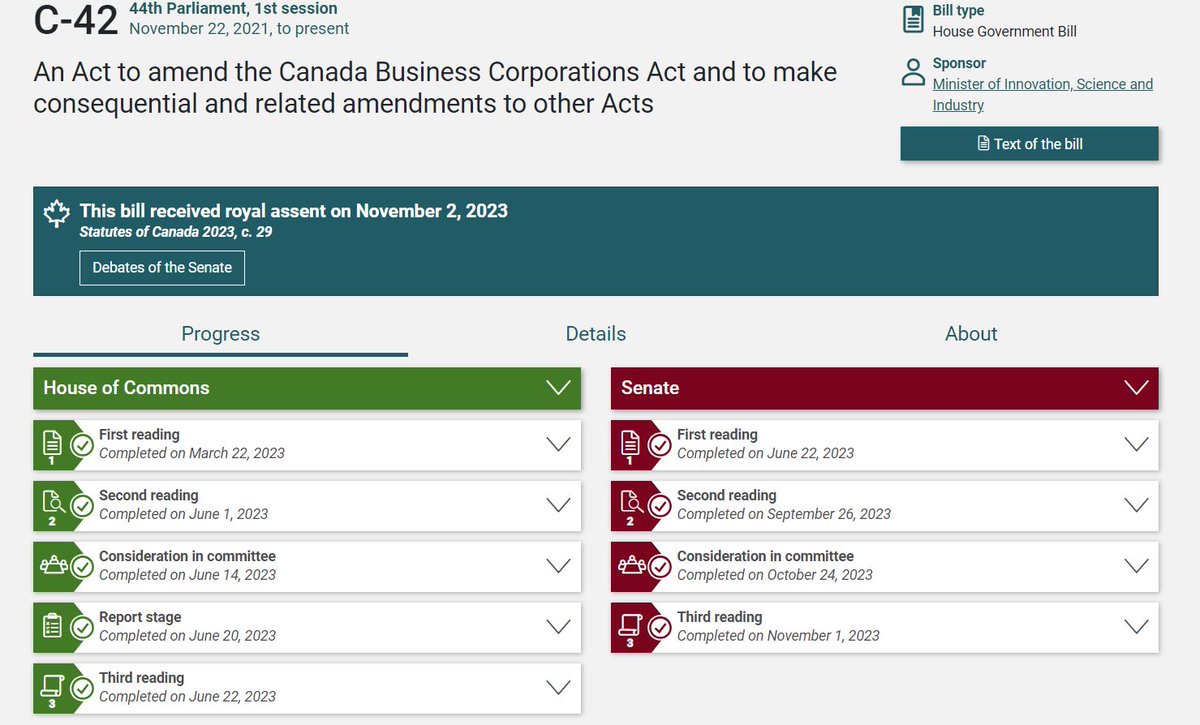Expand Senate Second reading September 26 details
1200x725 pixels.
[x=1137, y=505]
